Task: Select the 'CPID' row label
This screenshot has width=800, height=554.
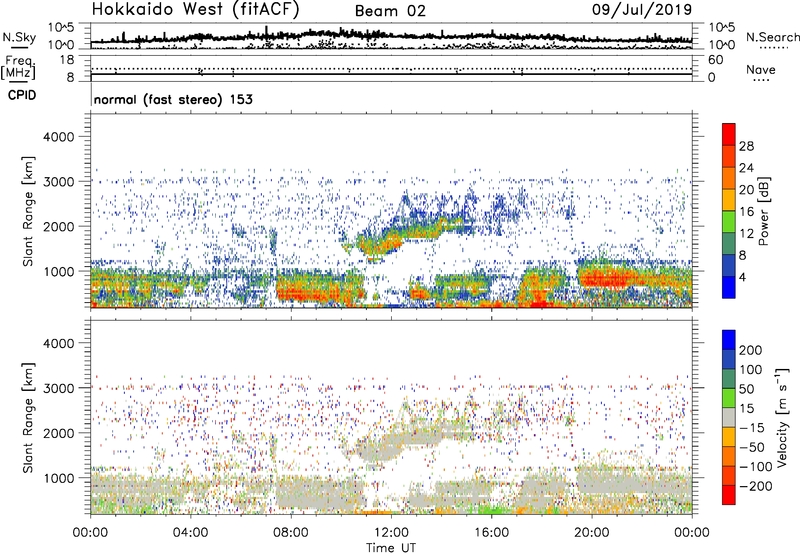Action: (22, 95)
